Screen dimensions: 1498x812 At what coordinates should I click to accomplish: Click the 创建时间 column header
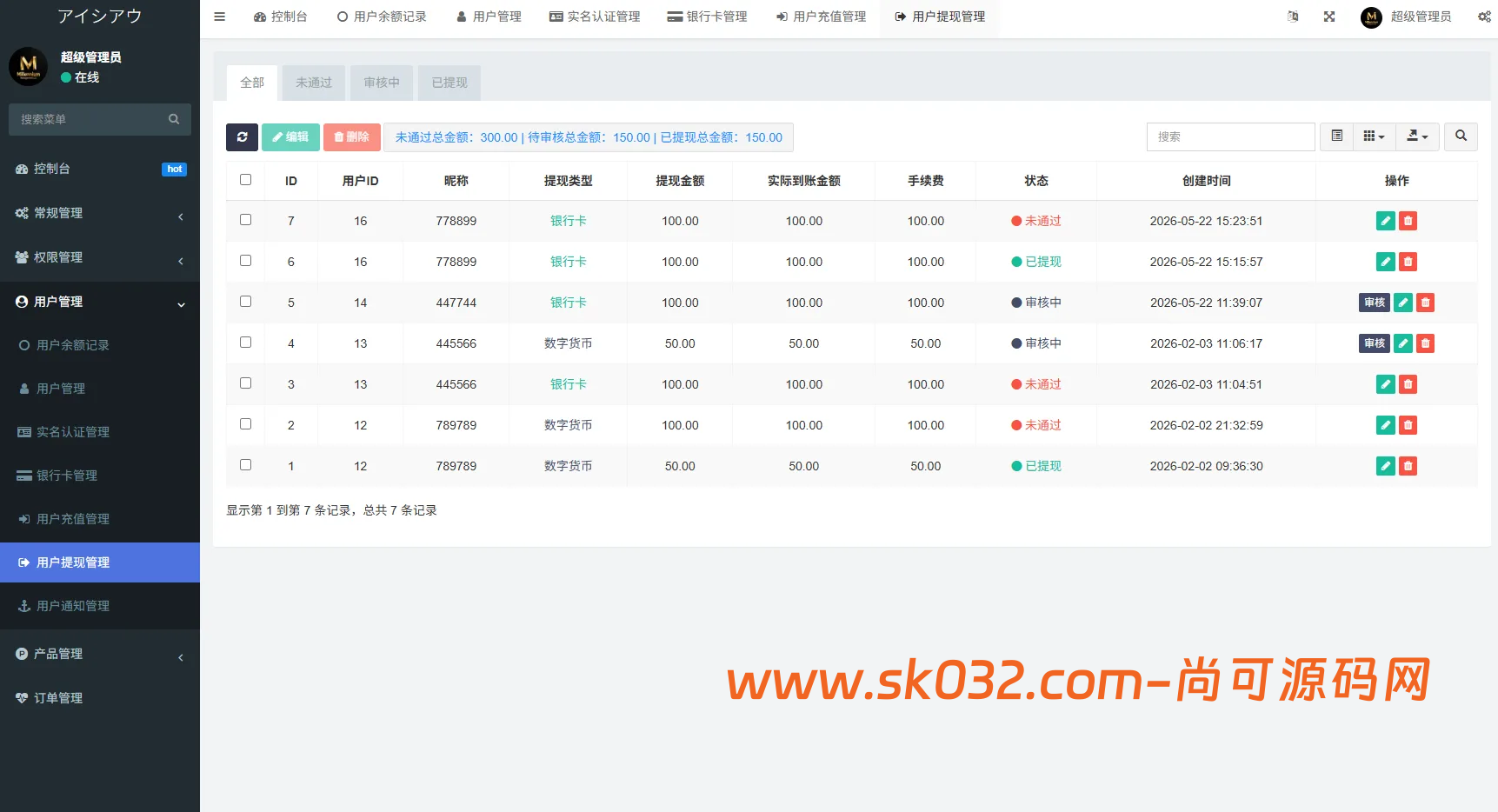pos(1206,181)
